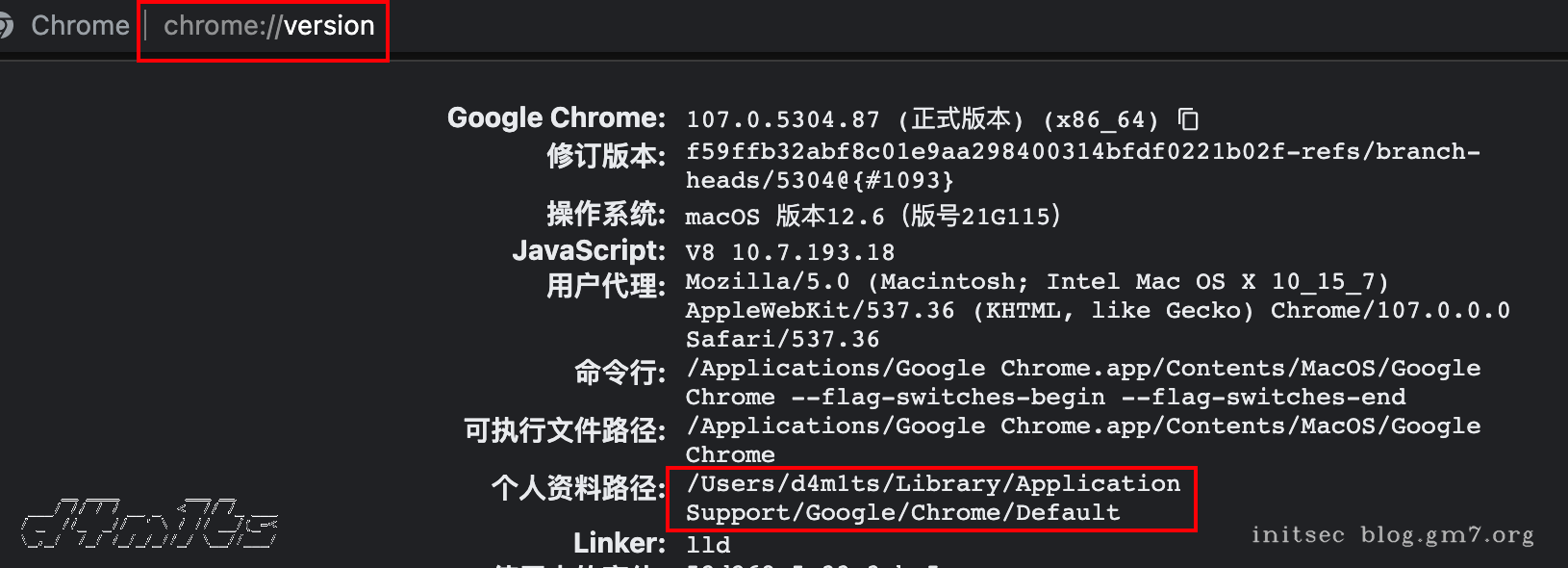Click the Chrome label left of the address bar
Viewport: 1568px width, 568px height.
80,26
